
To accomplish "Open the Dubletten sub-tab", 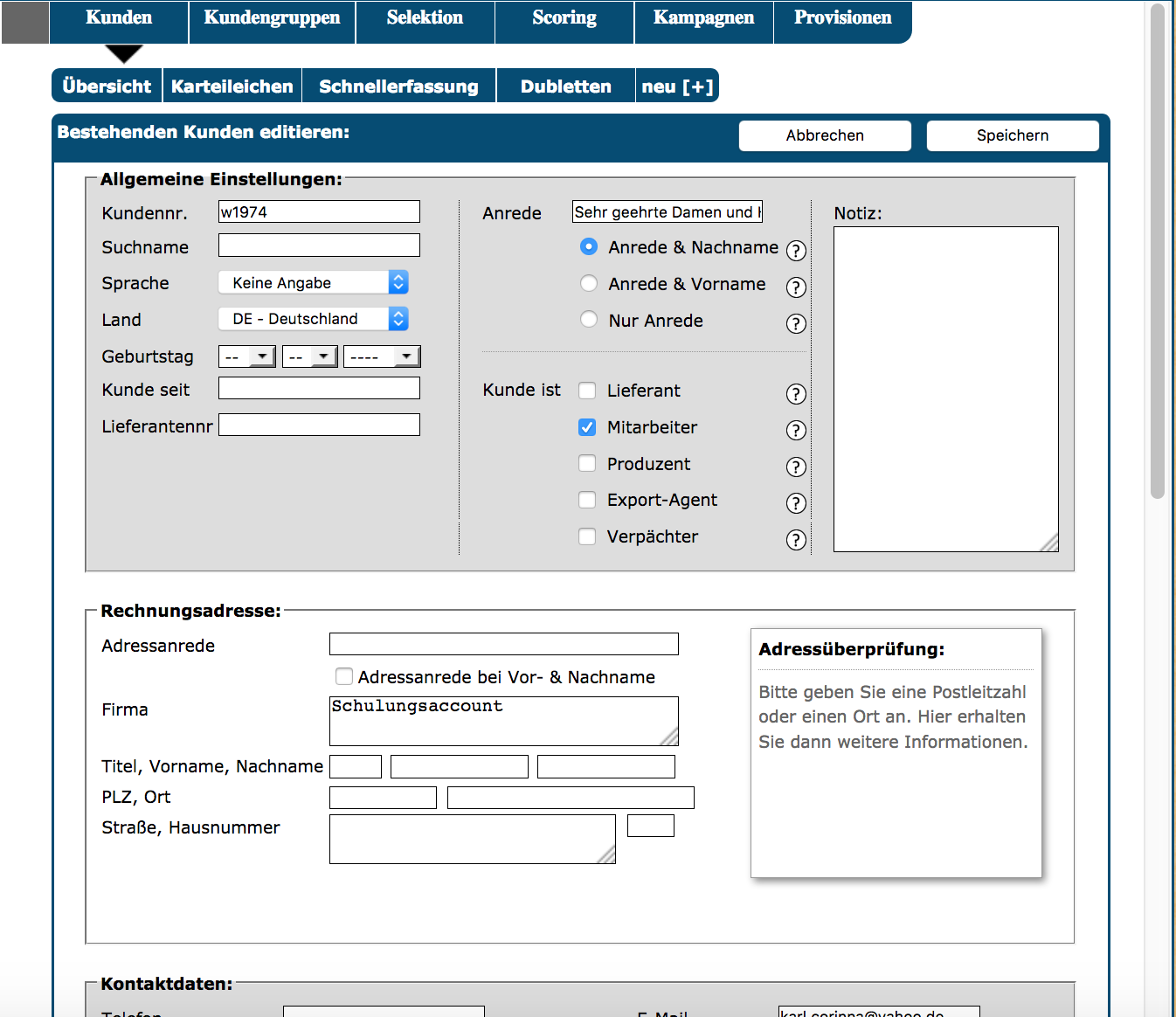I will [565, 86].
